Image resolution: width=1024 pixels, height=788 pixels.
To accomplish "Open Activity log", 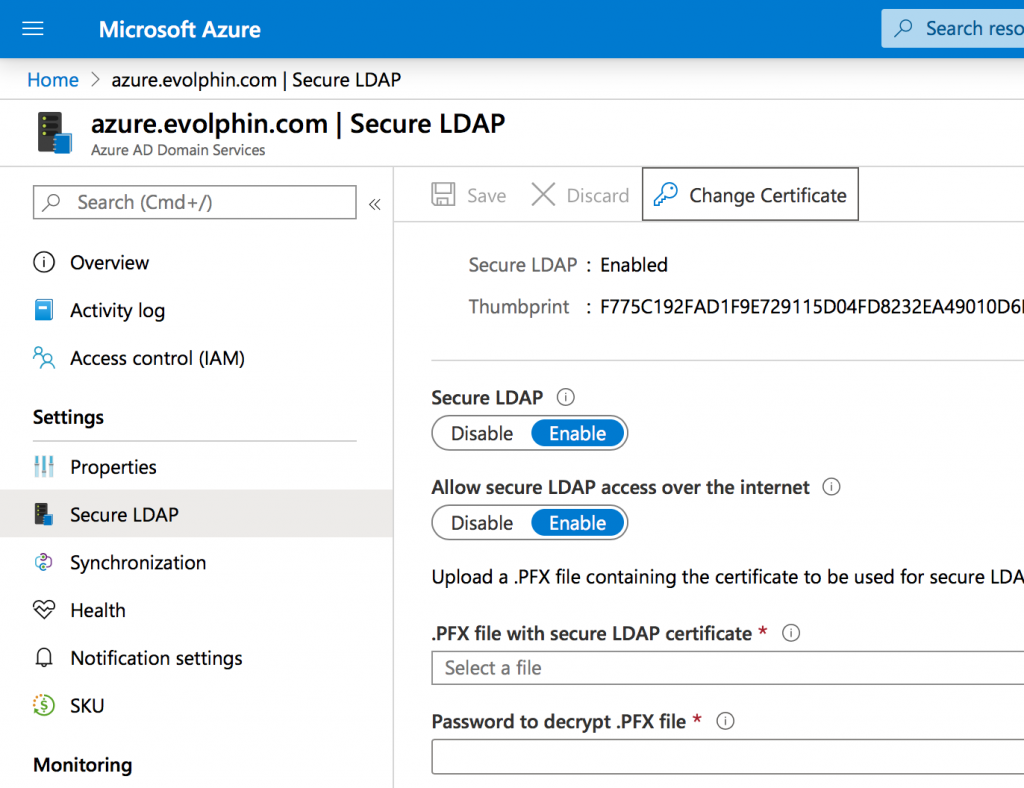I will coord(118,310).
